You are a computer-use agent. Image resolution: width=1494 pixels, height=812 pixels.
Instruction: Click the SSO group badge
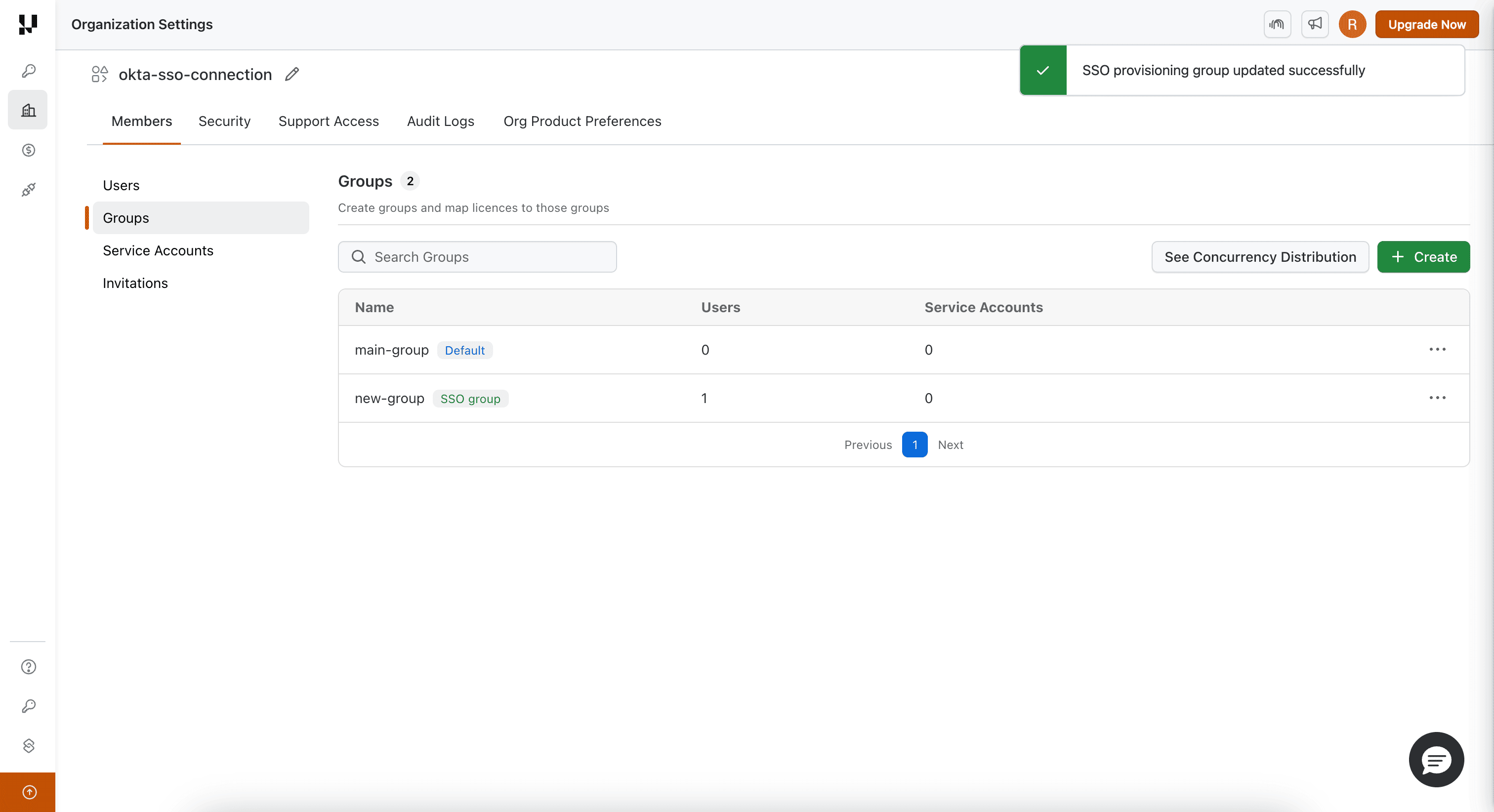click(470, 399)
